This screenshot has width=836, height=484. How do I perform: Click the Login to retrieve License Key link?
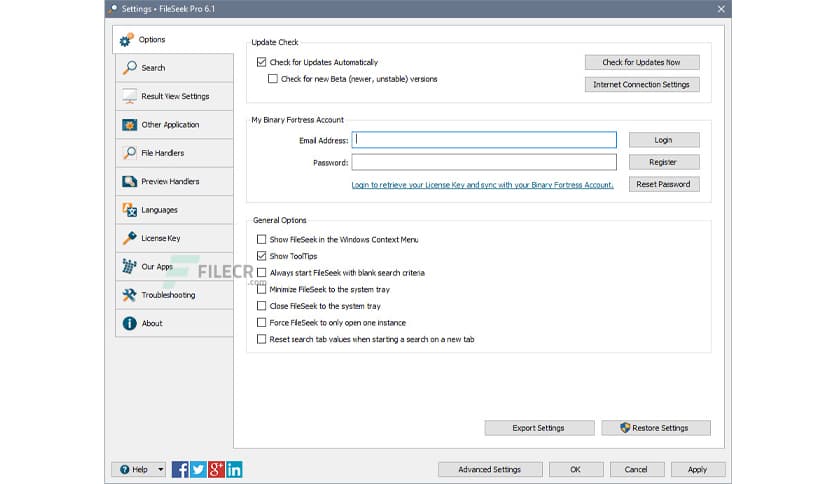[482, 185]
